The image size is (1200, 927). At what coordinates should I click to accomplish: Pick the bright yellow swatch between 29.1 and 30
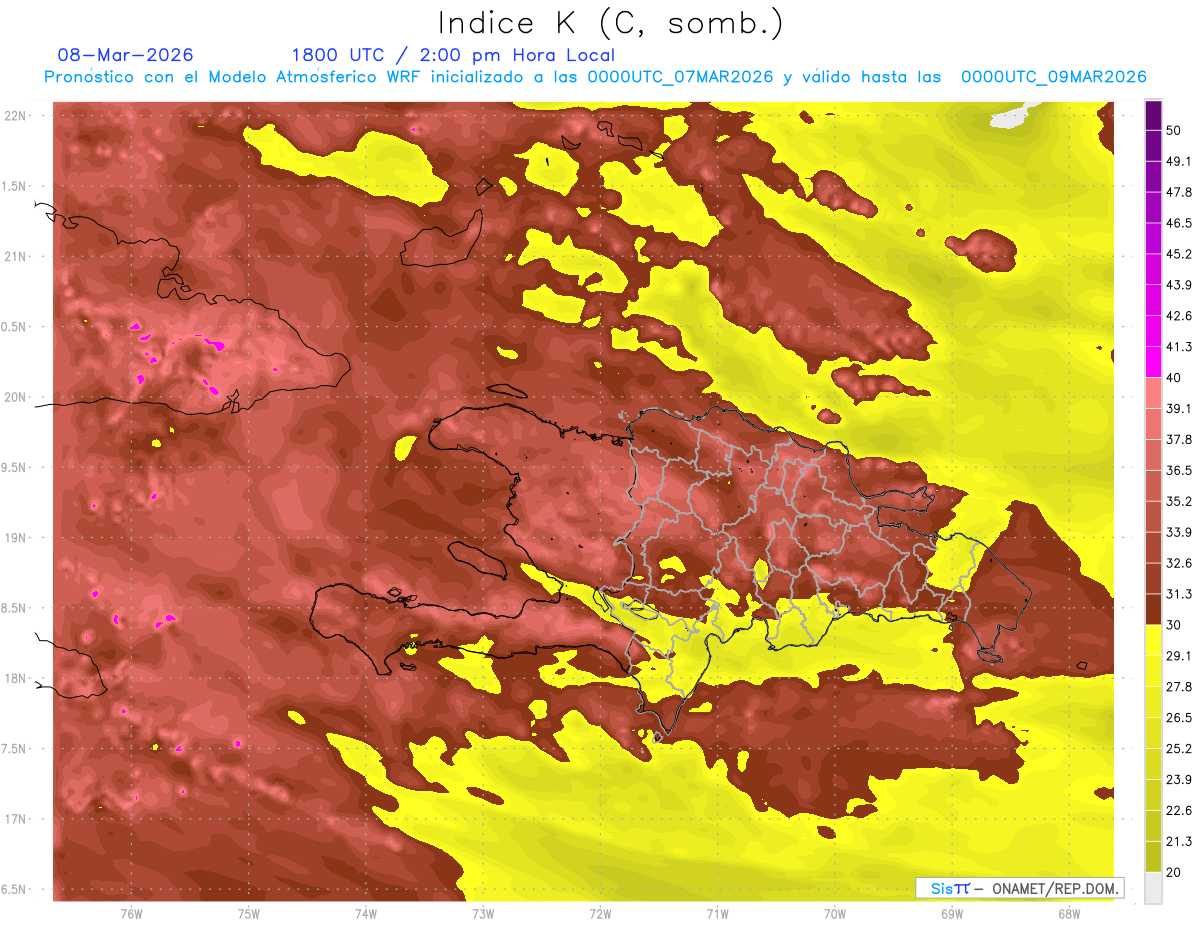(1153, 641)
